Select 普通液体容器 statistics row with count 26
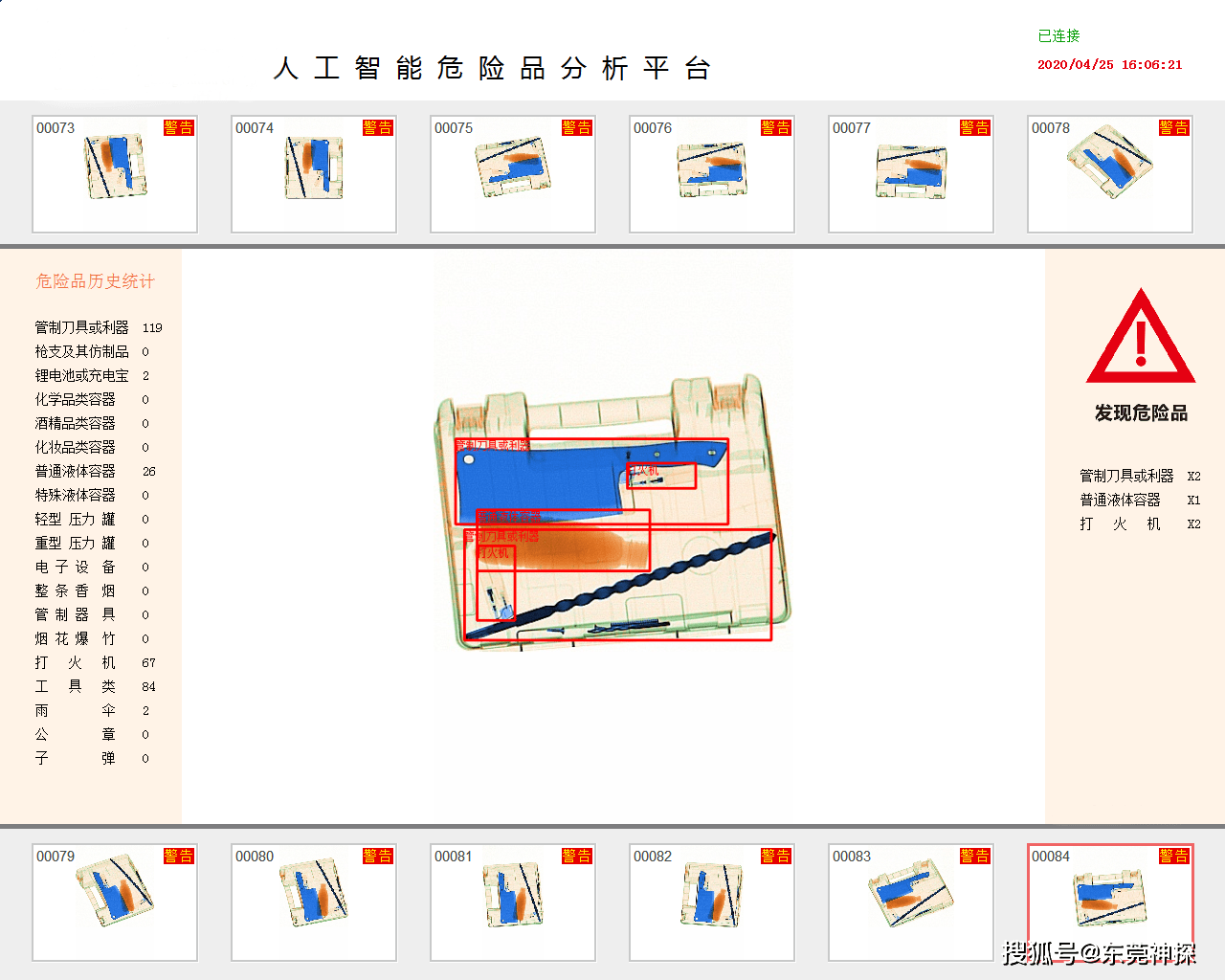The width and height of the screenshot is (1225, 980). click(x=96, y=471)
